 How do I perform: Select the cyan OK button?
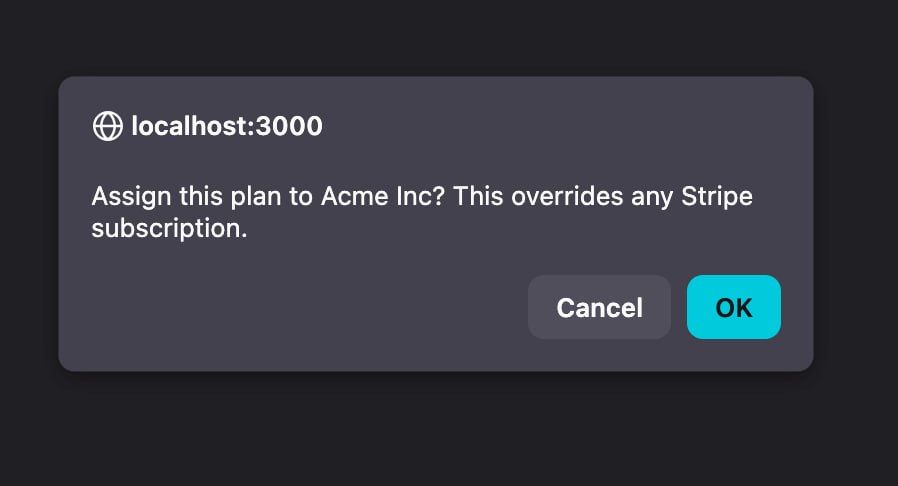(x=734, y=307)
